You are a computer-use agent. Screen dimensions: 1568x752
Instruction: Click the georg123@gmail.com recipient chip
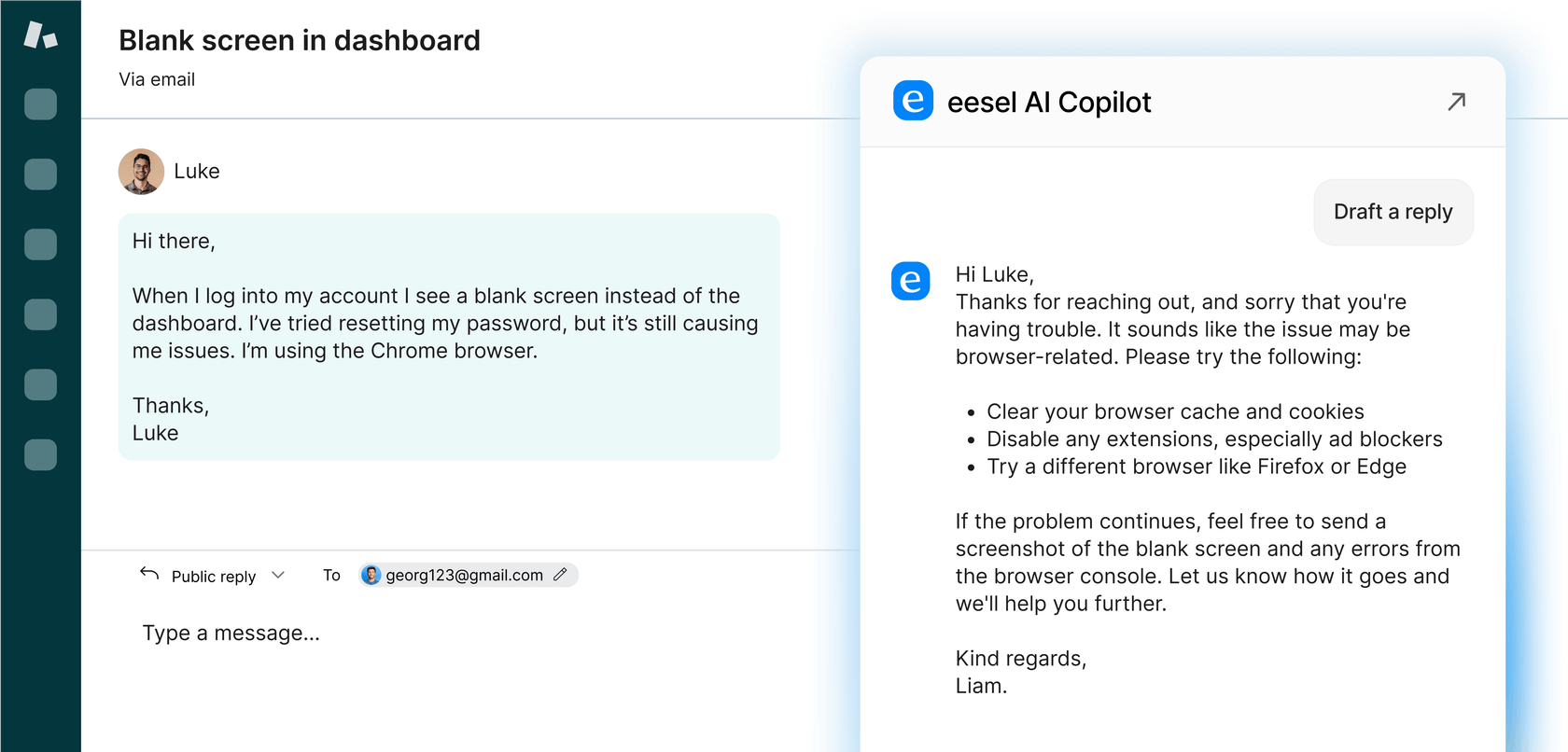[464, 575]
